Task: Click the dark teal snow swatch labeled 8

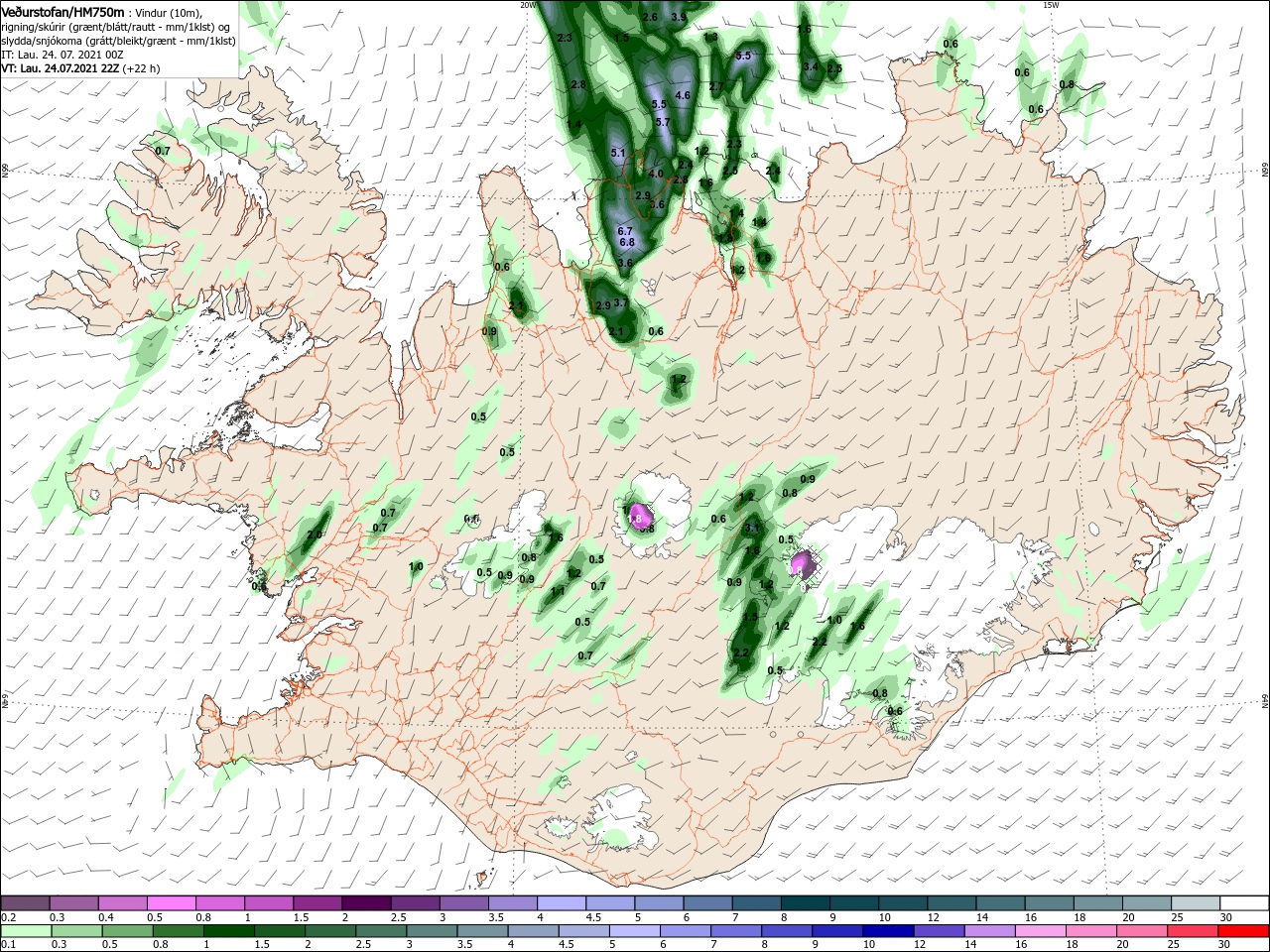Action: click(804, 902)
